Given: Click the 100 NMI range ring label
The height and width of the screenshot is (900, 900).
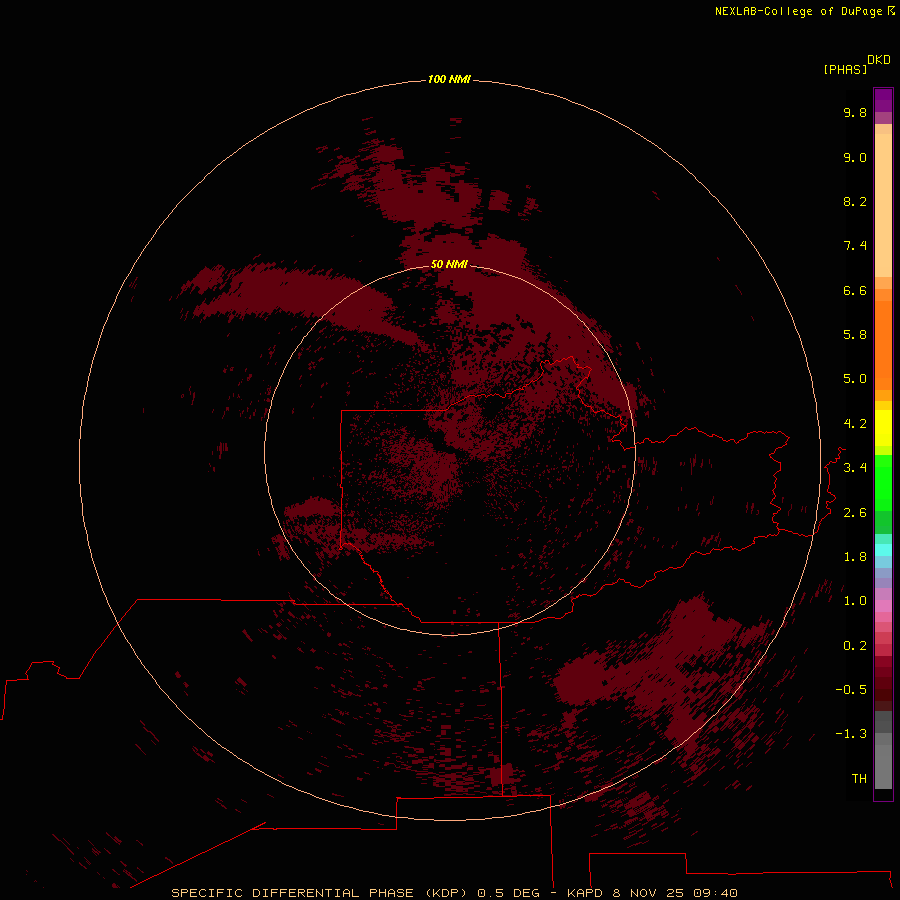Looking at the screenshot, I should pyautogui.click(x=449, y=79).
